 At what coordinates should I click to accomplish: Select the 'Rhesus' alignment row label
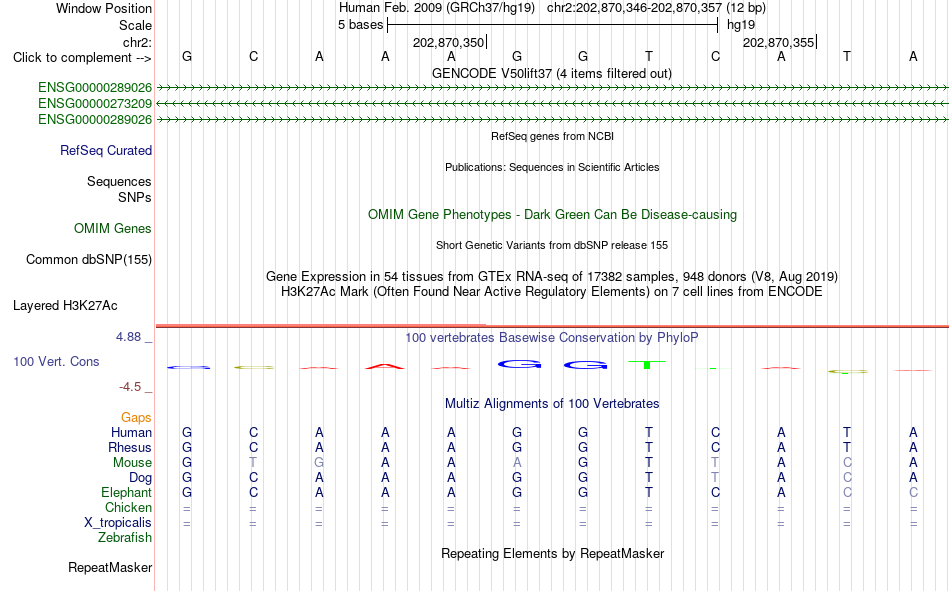pyautogui.click(x=130, y=448)
